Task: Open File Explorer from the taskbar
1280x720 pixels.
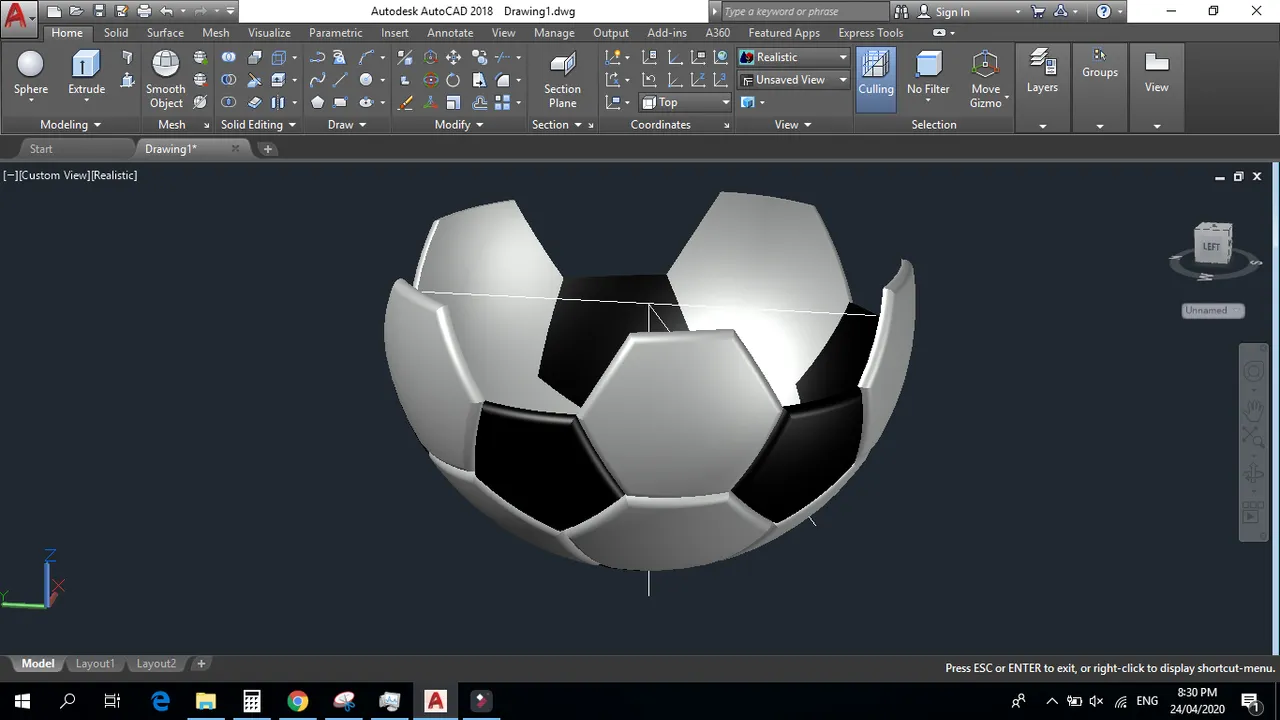Action: pos(206,700)
